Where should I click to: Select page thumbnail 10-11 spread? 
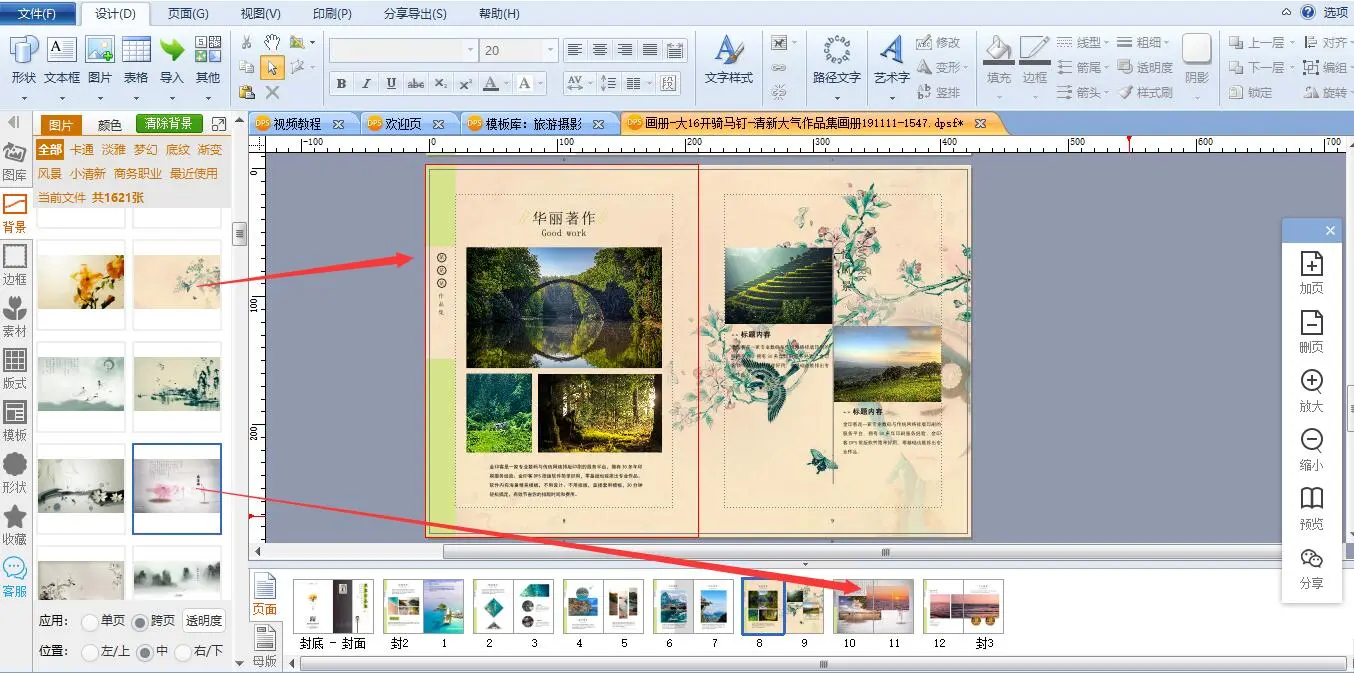[x=874, y=607]
